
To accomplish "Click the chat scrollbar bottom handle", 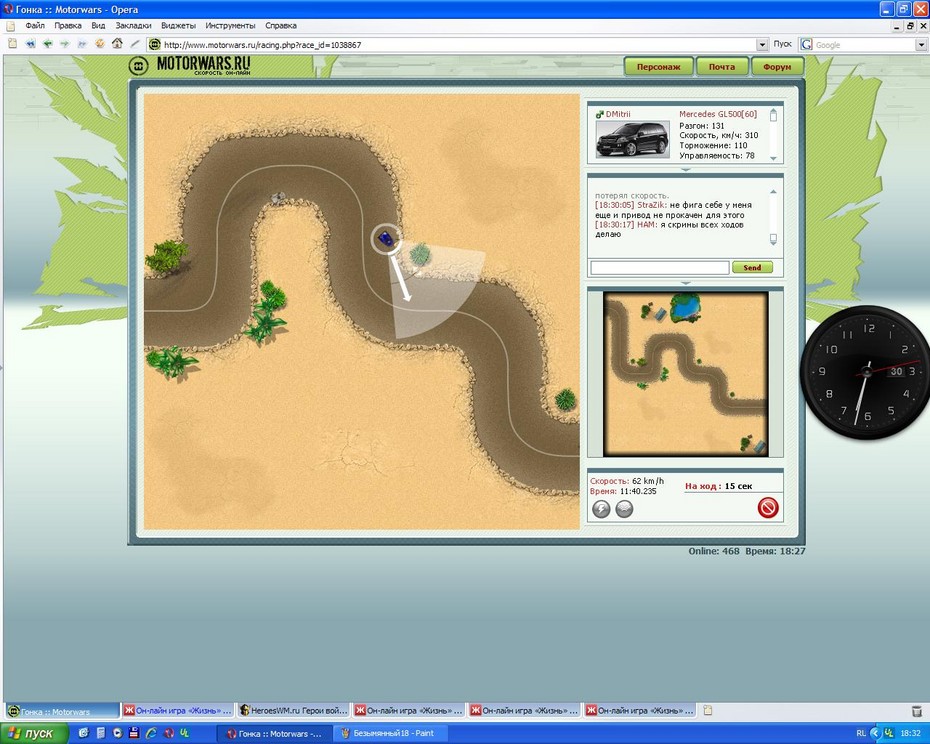I will 773,239.
